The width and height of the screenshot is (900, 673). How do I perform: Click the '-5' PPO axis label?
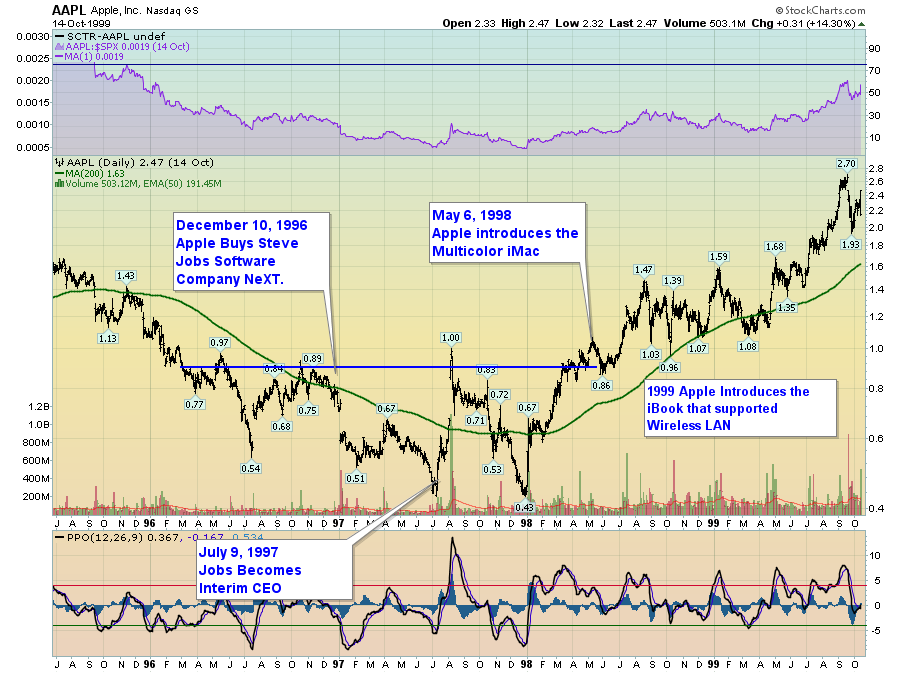click(875, 631)
